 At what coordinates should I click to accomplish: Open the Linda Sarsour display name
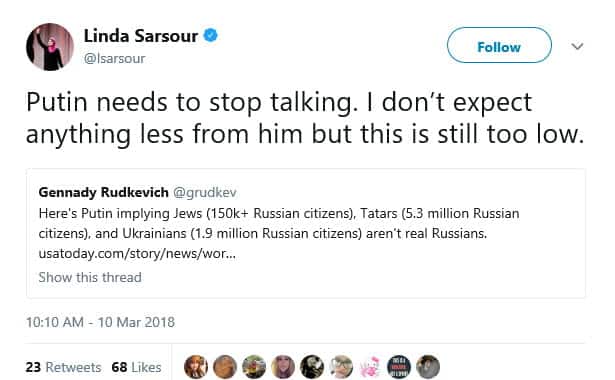coord(141,36)
